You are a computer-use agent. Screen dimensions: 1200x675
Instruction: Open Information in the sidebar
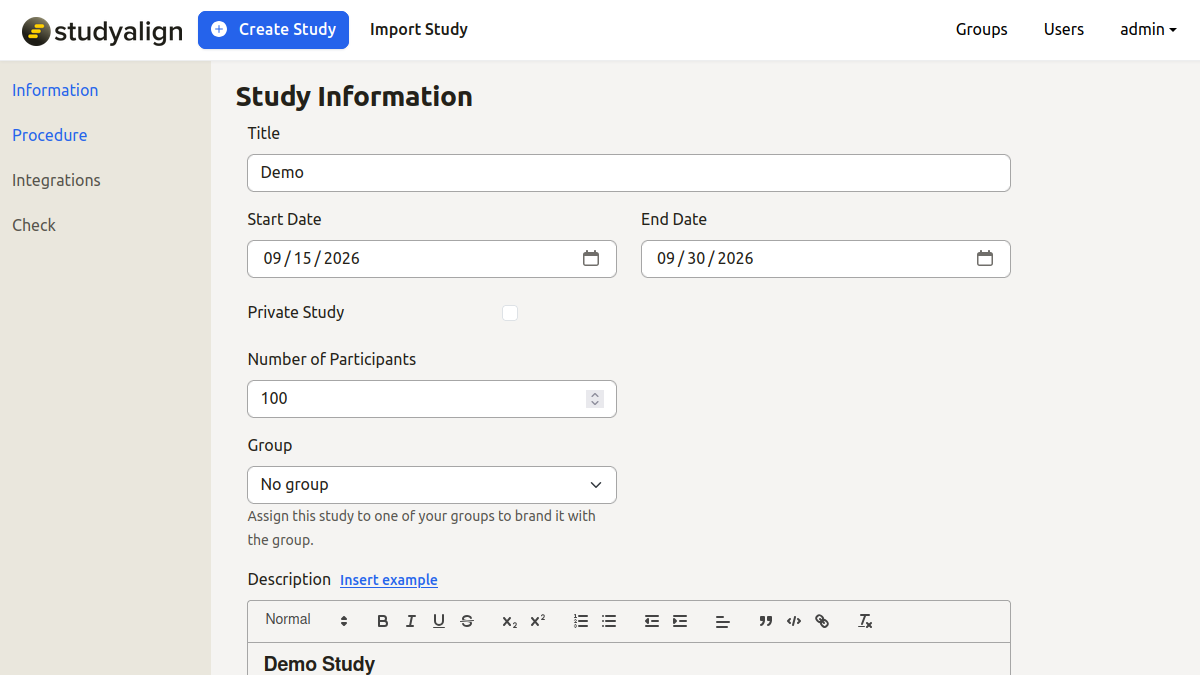[55, 90]
